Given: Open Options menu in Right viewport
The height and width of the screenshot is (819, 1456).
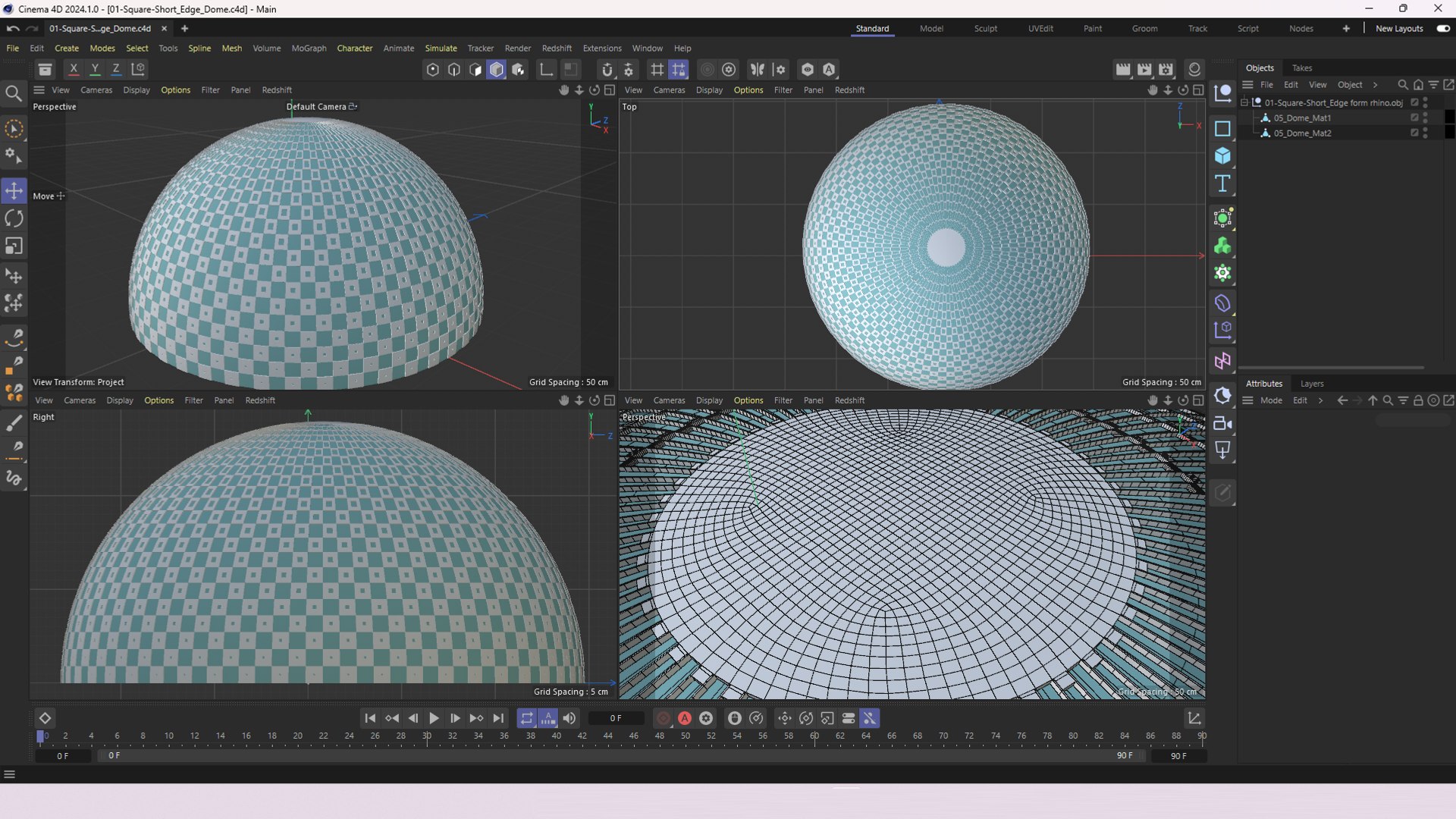Looking at the screenshot, I should pos(158,400).
